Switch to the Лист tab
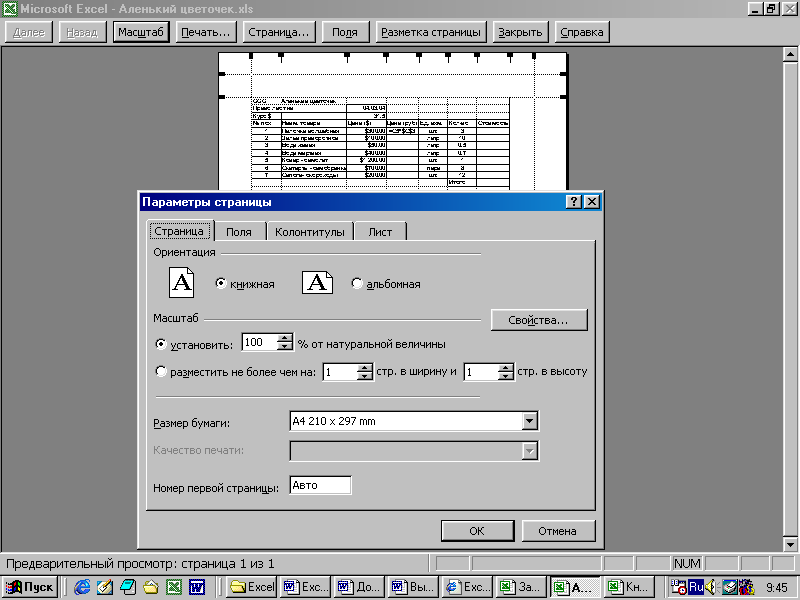800x600 pixels. point(380,232)
